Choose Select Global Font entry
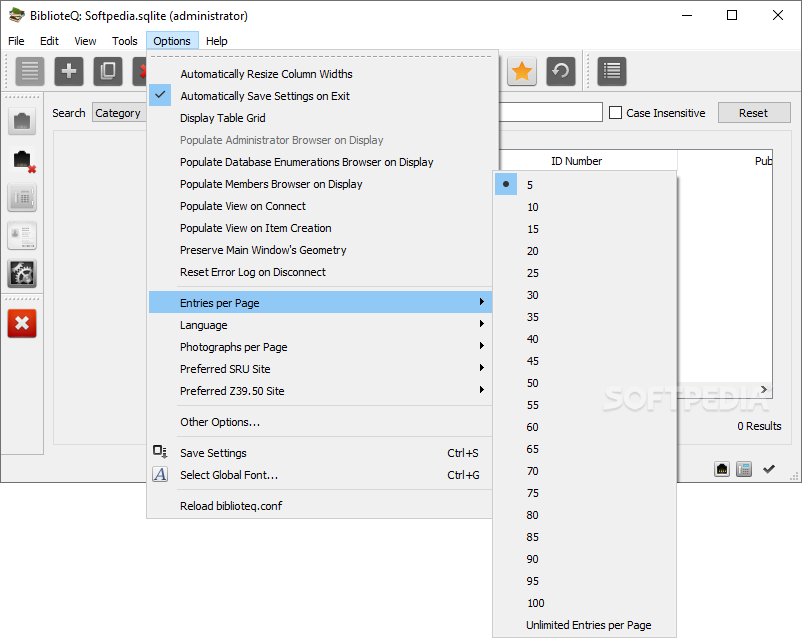802x638 pixels. 321,475
